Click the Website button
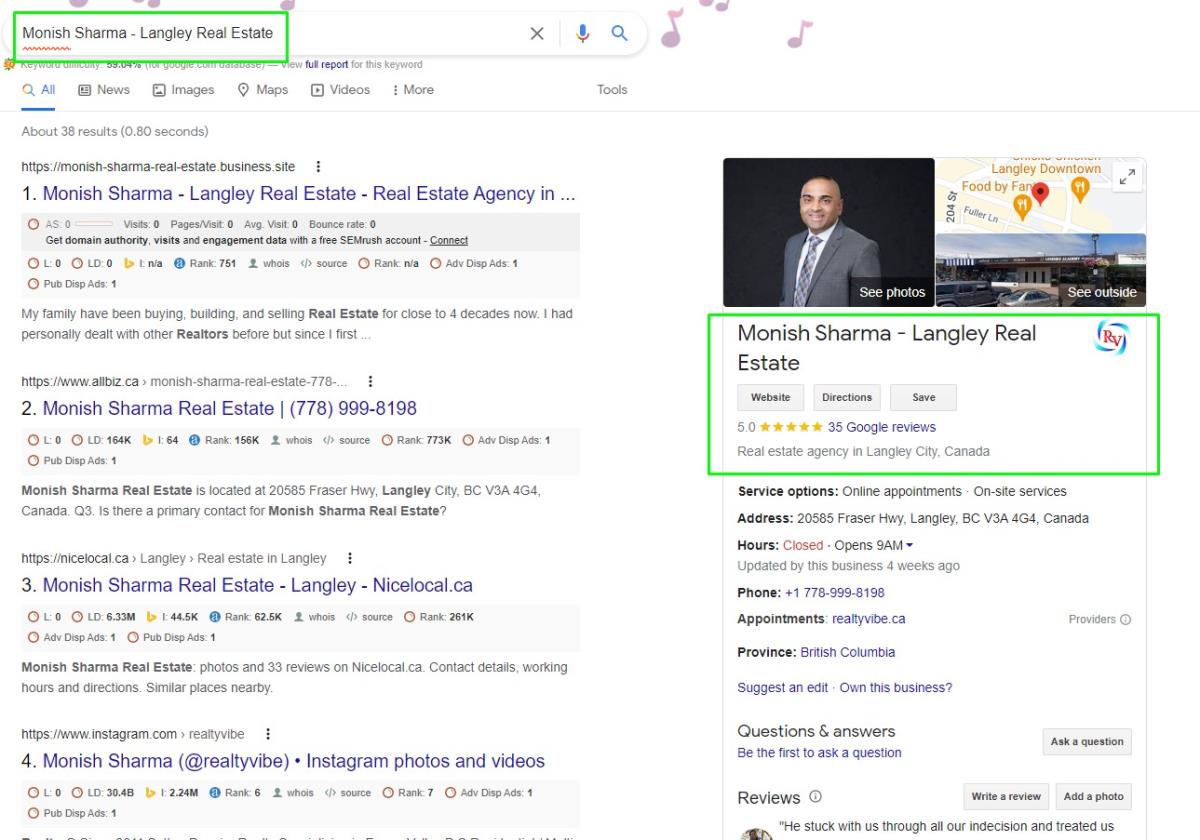This screenshot has height=840, width=1200. pyautogui.click(x=771, y=398)
